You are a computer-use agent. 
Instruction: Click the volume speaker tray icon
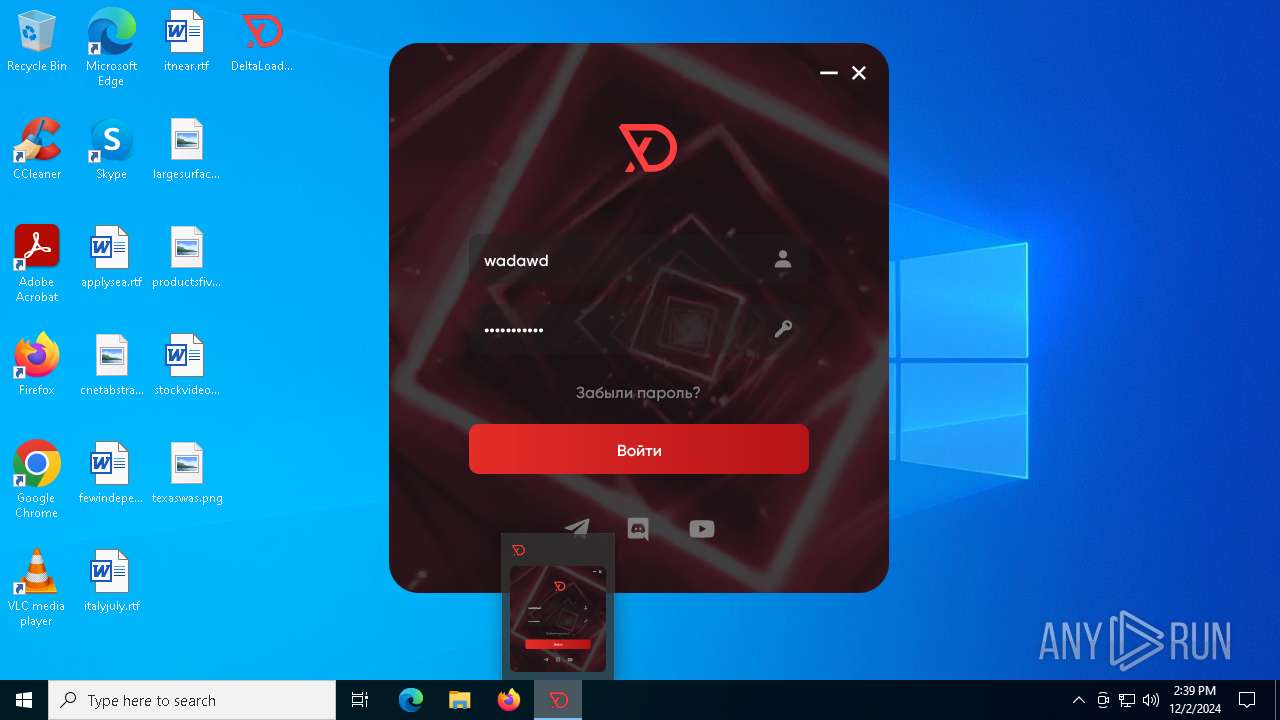[x=1151, y=700]
